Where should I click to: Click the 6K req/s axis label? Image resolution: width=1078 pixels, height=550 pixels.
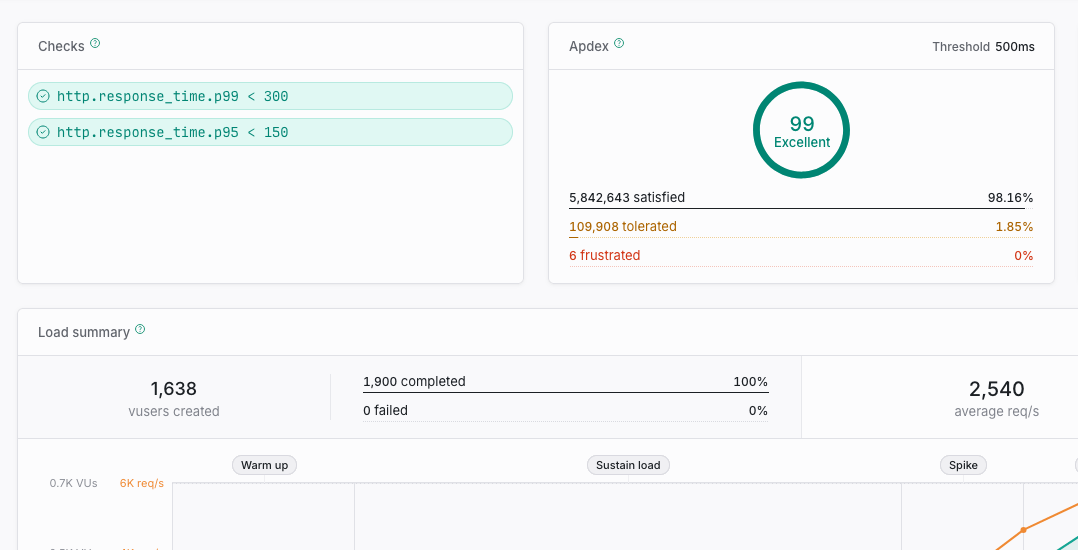(141, 483)
